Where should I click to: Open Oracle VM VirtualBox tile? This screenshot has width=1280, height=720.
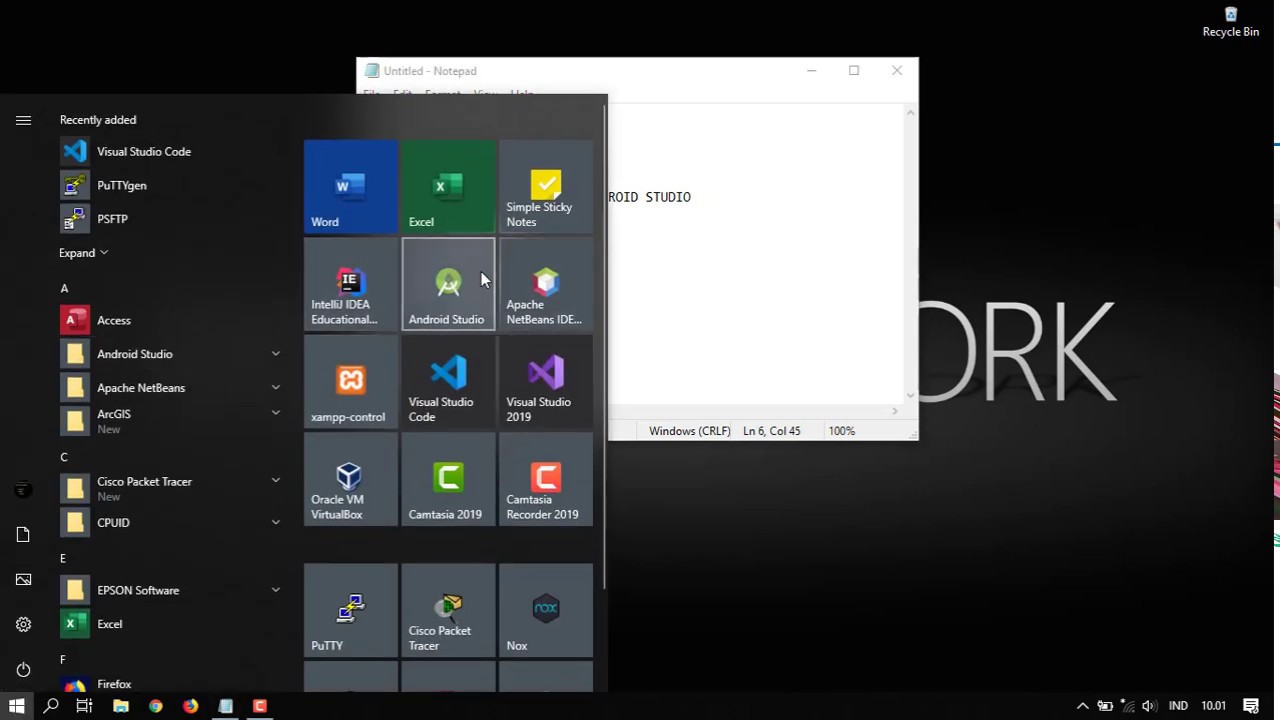tap(350, 479)
